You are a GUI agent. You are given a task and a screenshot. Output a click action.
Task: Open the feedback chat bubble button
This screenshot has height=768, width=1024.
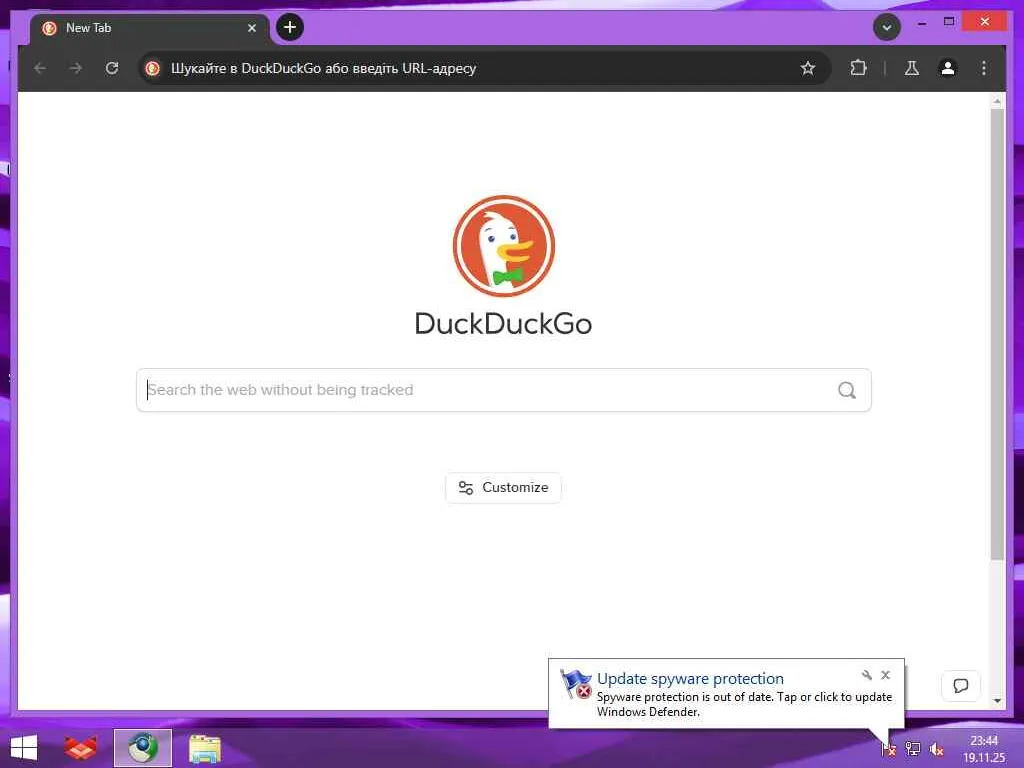(961, 686)
